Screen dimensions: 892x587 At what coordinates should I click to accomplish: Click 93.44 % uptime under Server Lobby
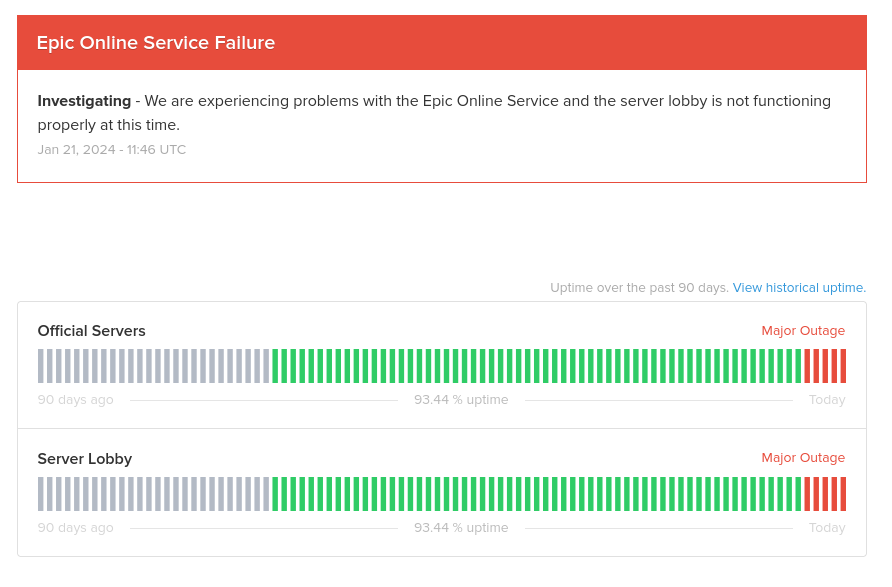461,528
